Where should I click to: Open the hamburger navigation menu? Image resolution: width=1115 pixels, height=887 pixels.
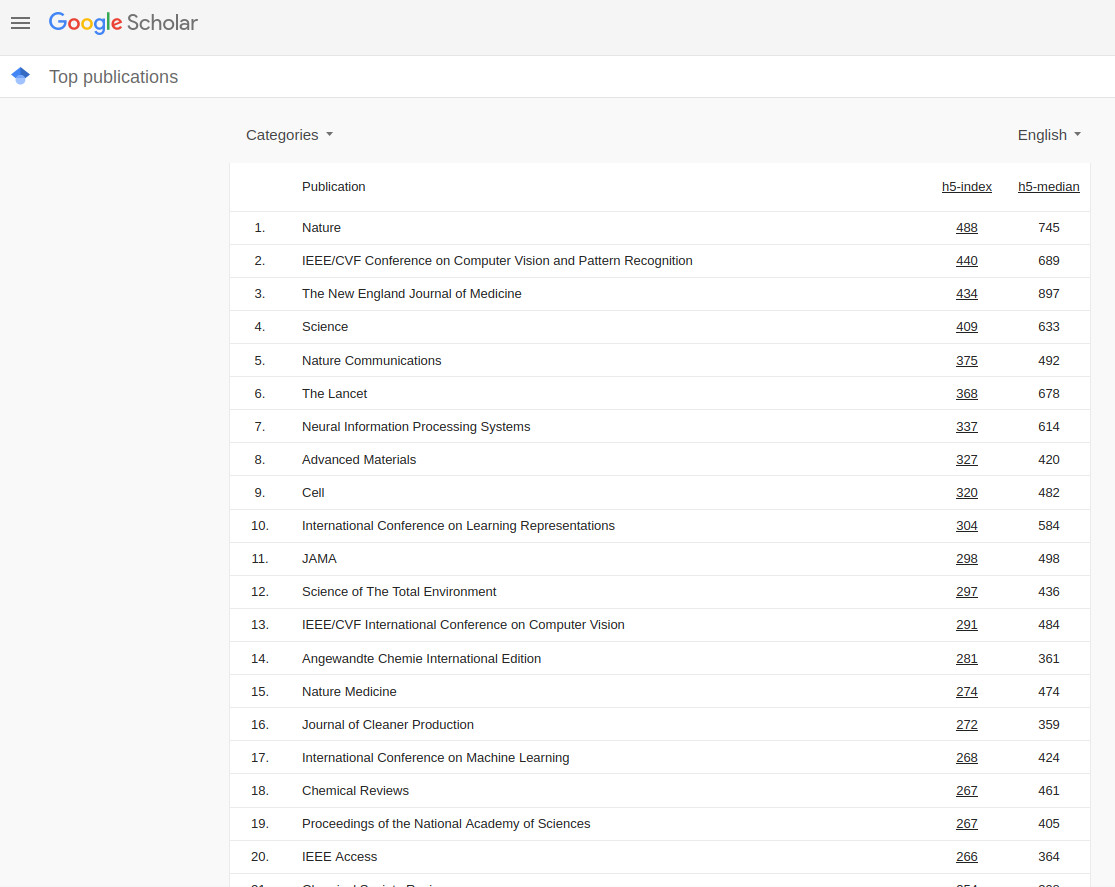click(x=20, y=23)
